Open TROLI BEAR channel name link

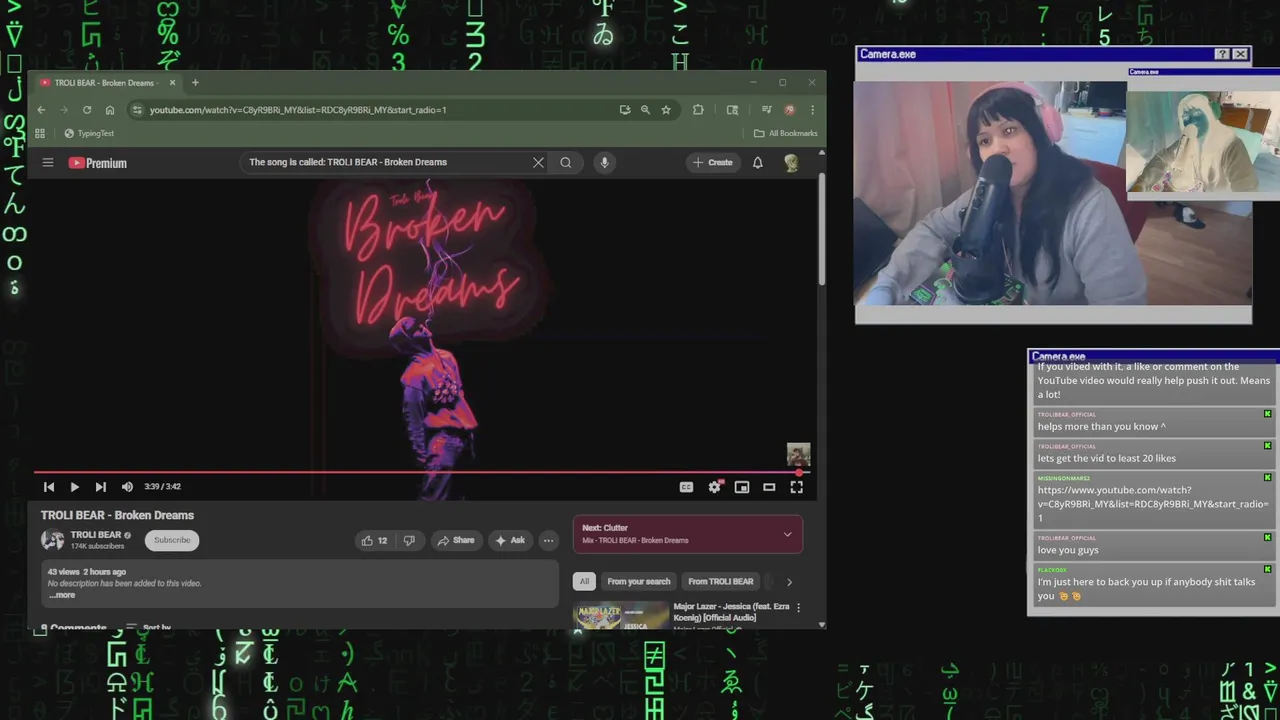95,535
